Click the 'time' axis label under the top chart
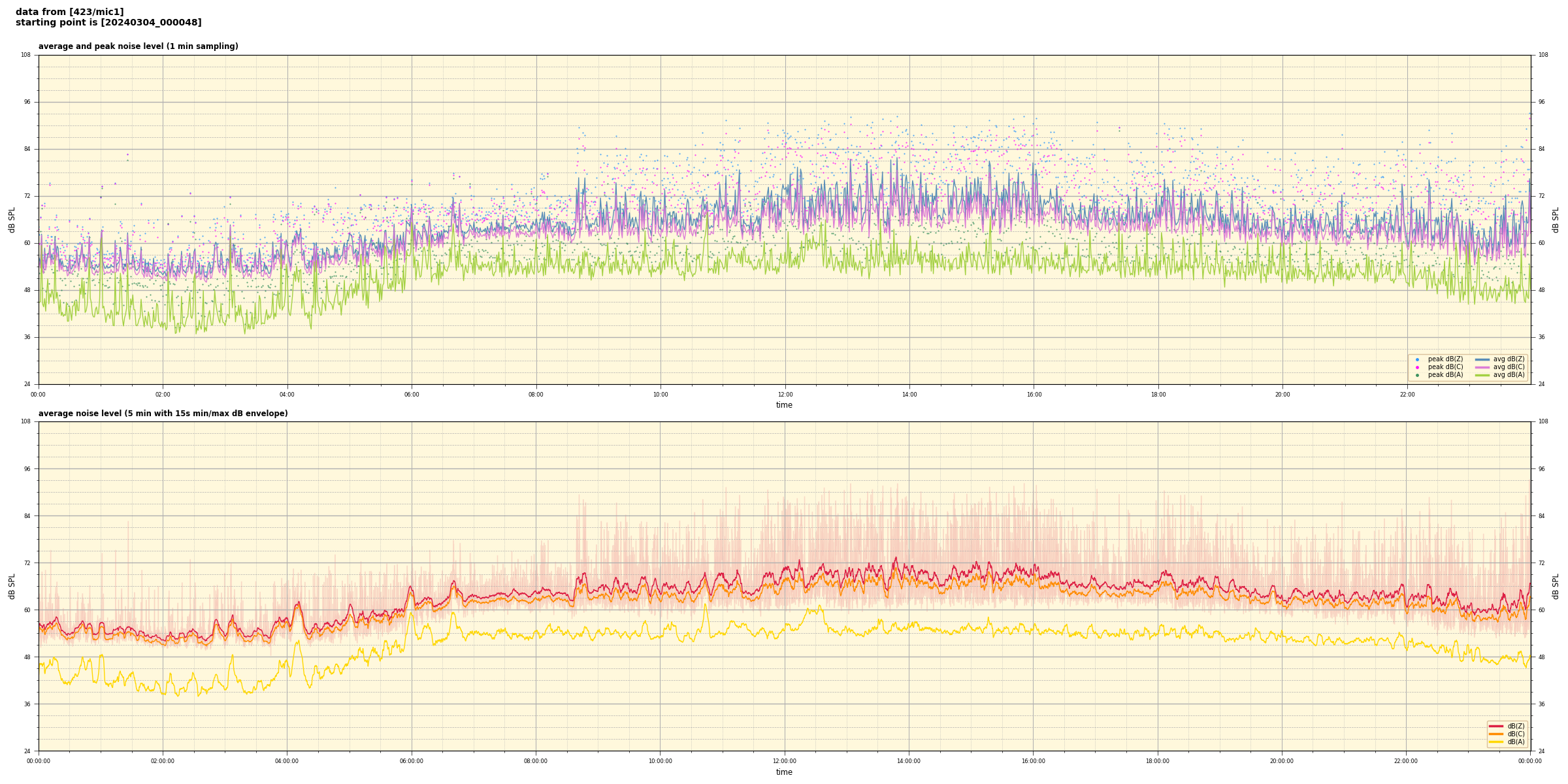The width and height of the screenshot is (1568, 784). click(x=784, y=405)
